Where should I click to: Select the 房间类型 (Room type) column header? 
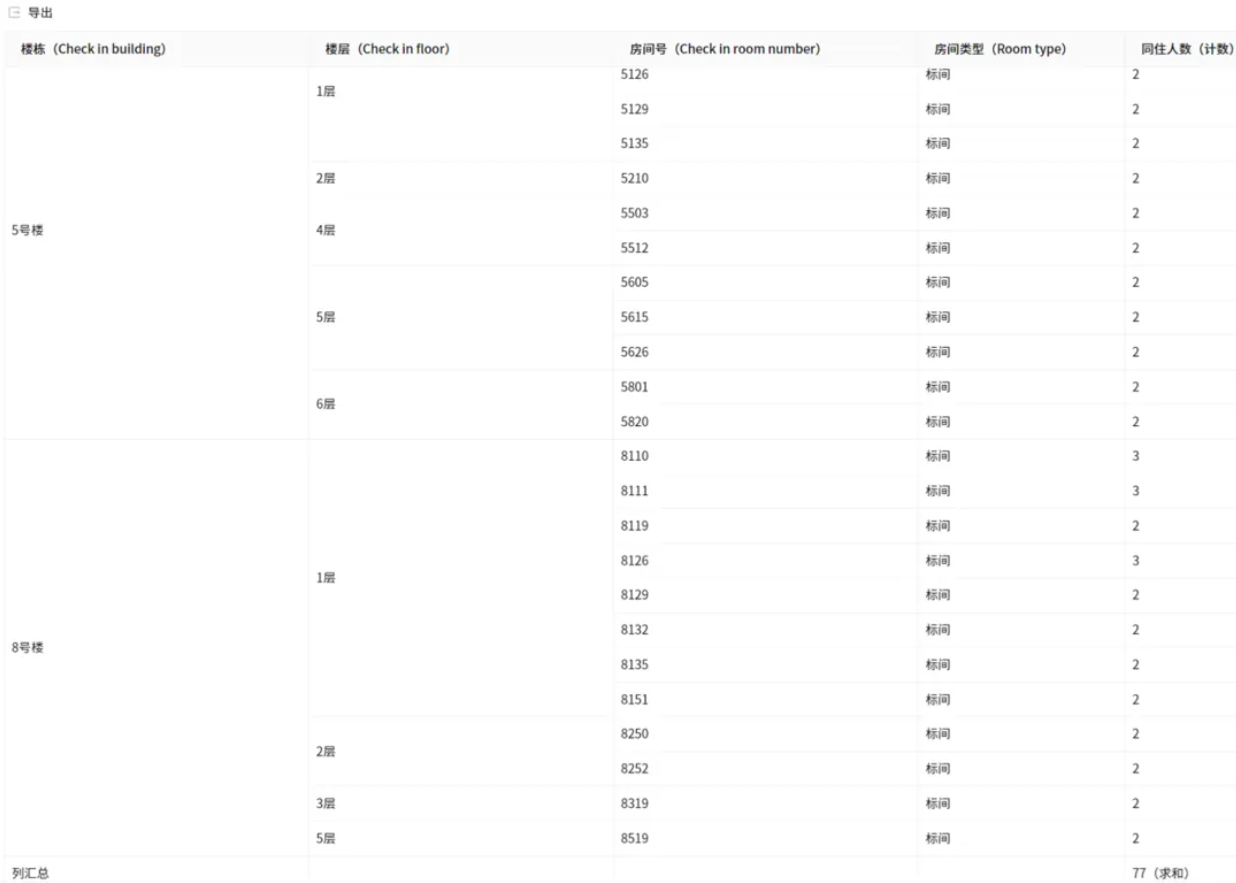point(1000,49)
